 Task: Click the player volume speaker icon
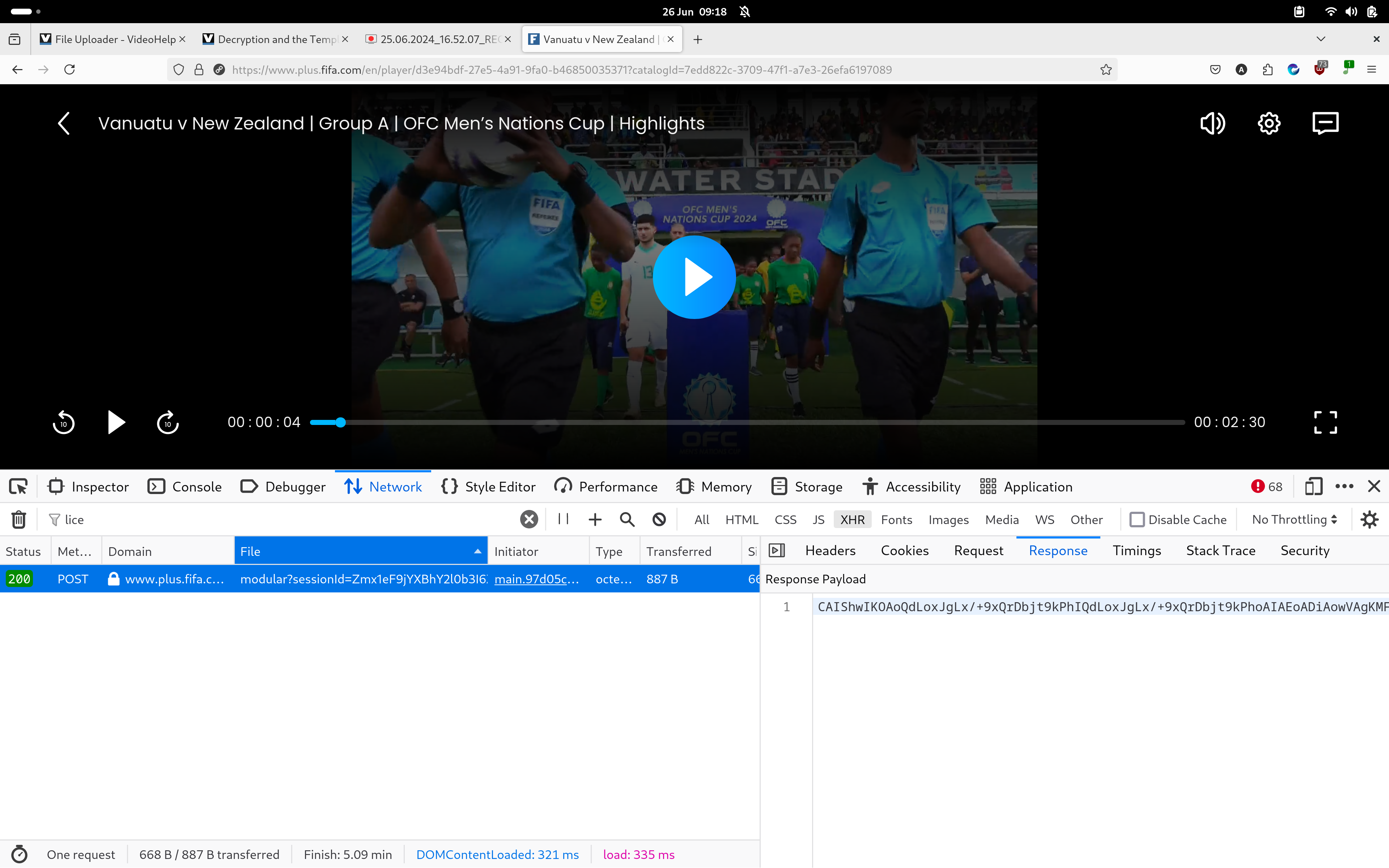click(x=1212, y=123)
